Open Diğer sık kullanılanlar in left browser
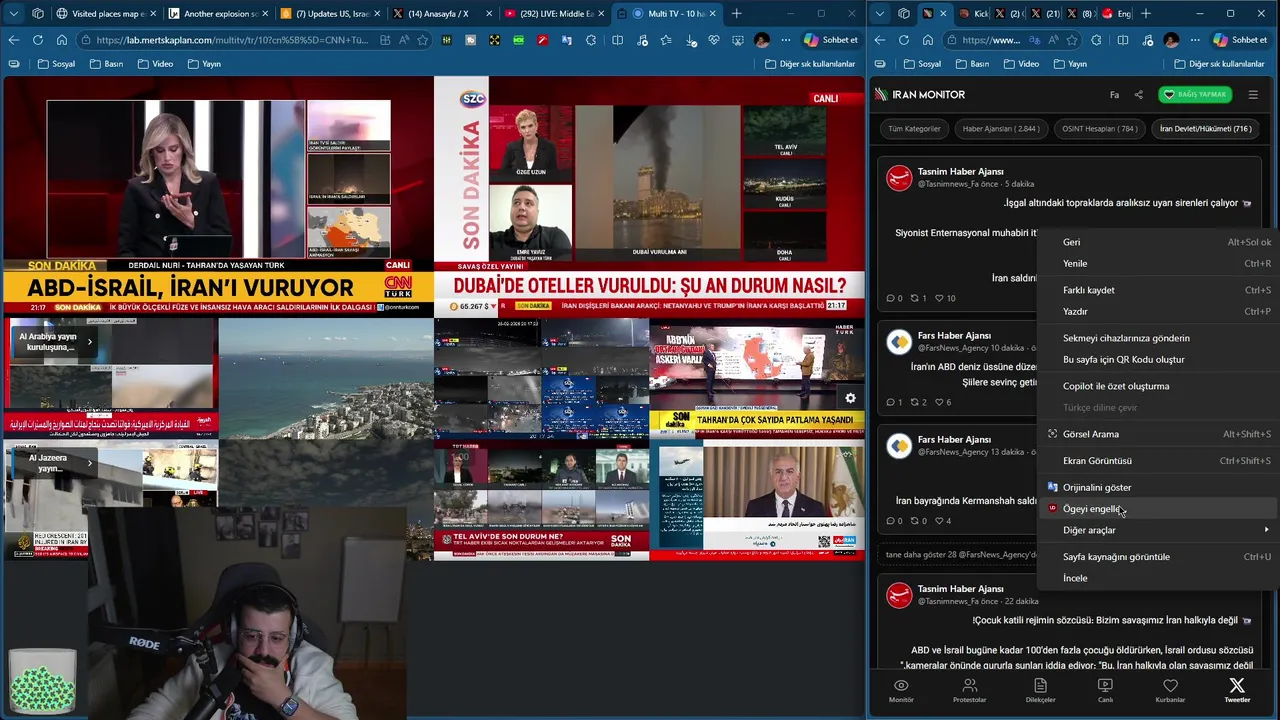Viewport: 1280px width, 720px height. pos(810,64)
